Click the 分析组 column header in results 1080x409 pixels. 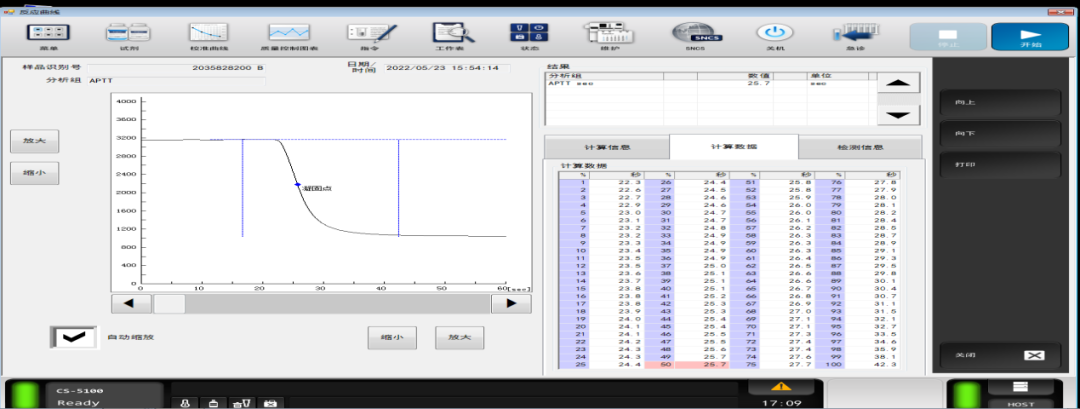coord(605,75)
